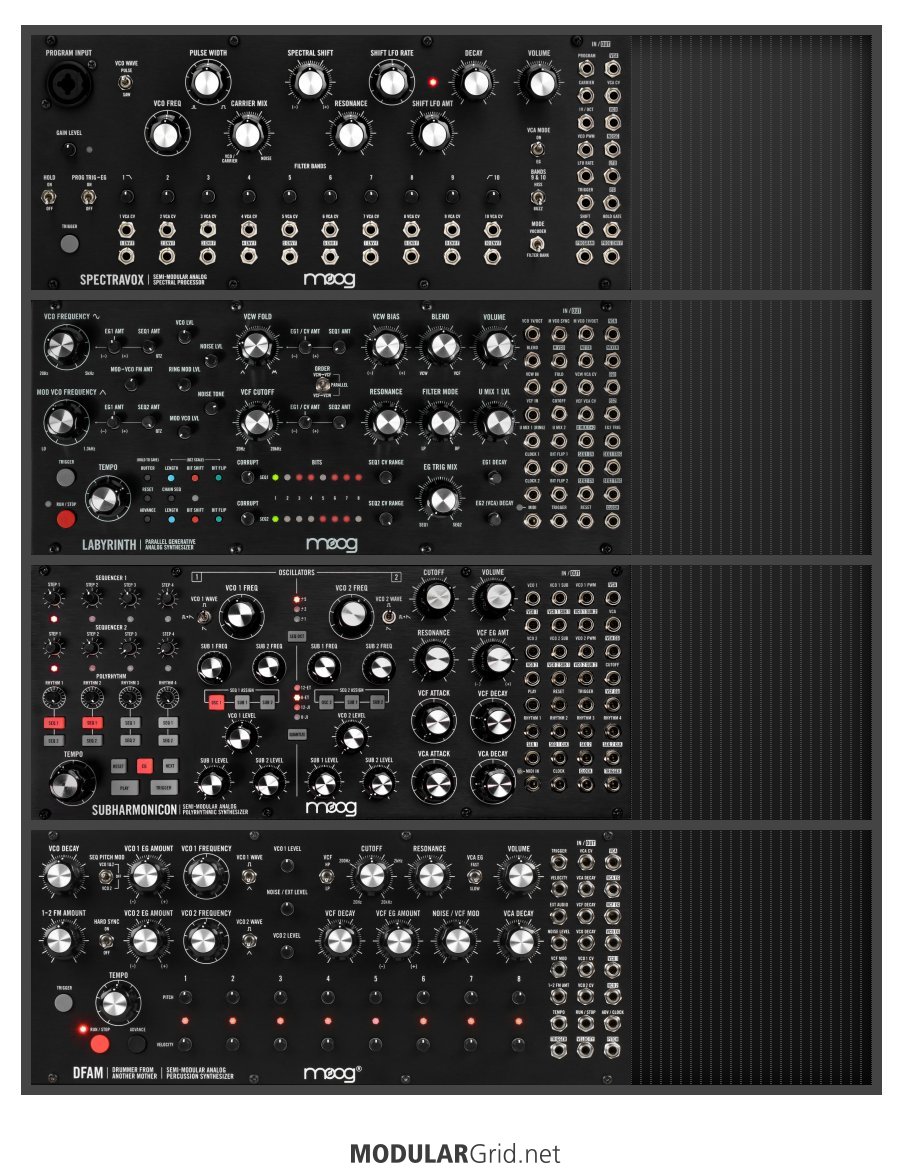
Task: Click the Spectravox Spectral Shift knob
Action: coord(309,82)
